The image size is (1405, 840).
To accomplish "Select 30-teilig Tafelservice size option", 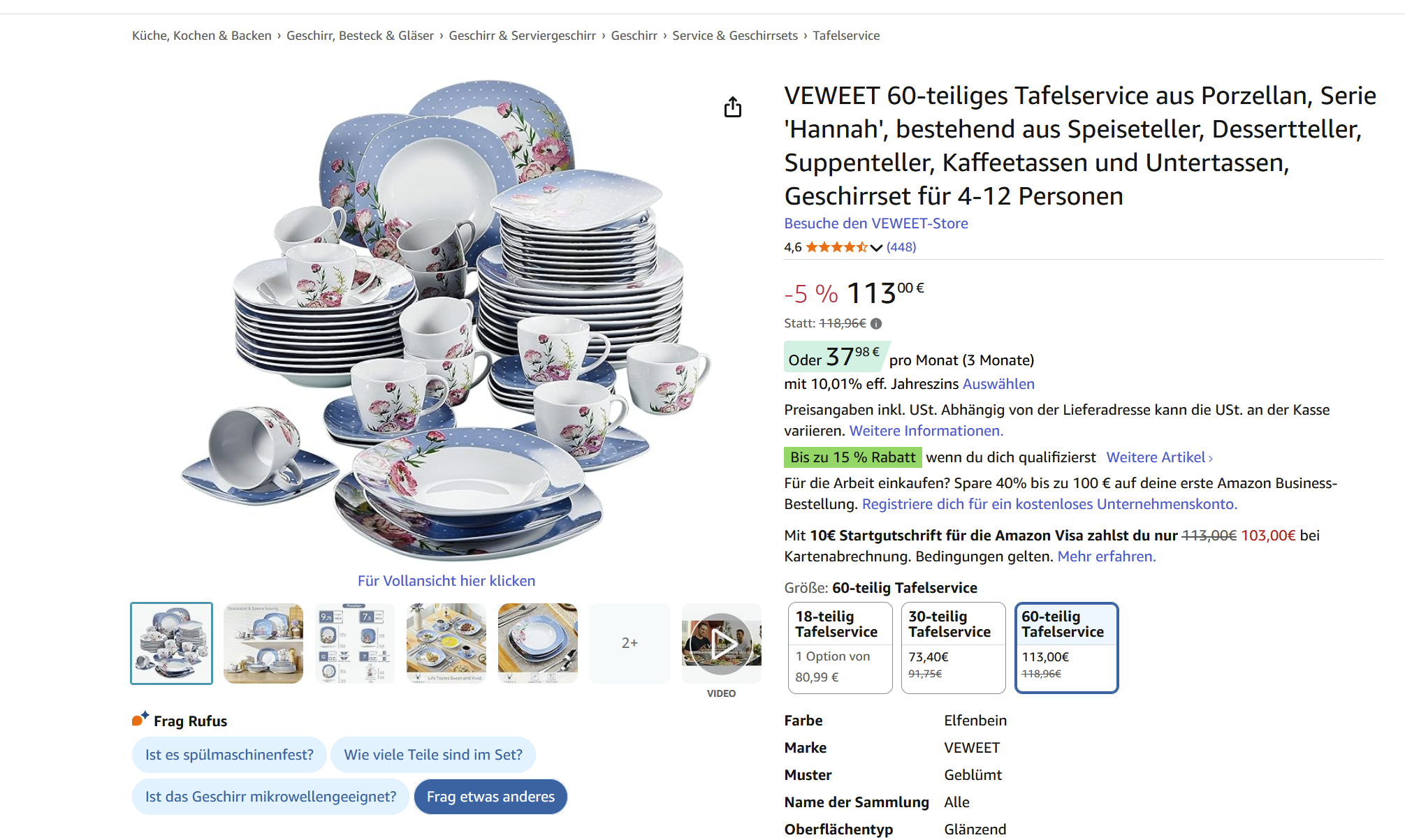I will [x=953, y=648].
